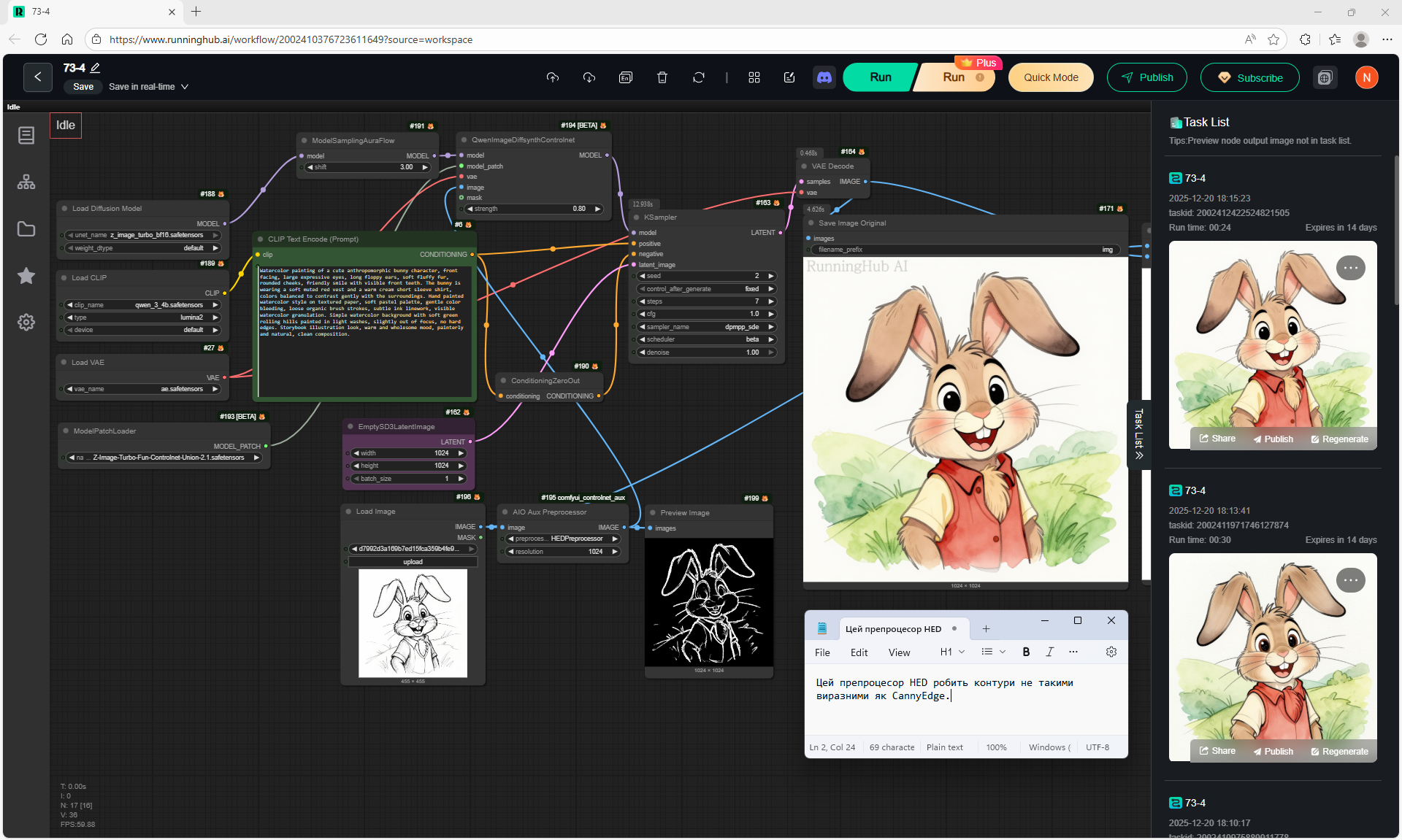Open the View menu in Notepad
Screen dimensions: 1402x840
[x=899, y=652]
